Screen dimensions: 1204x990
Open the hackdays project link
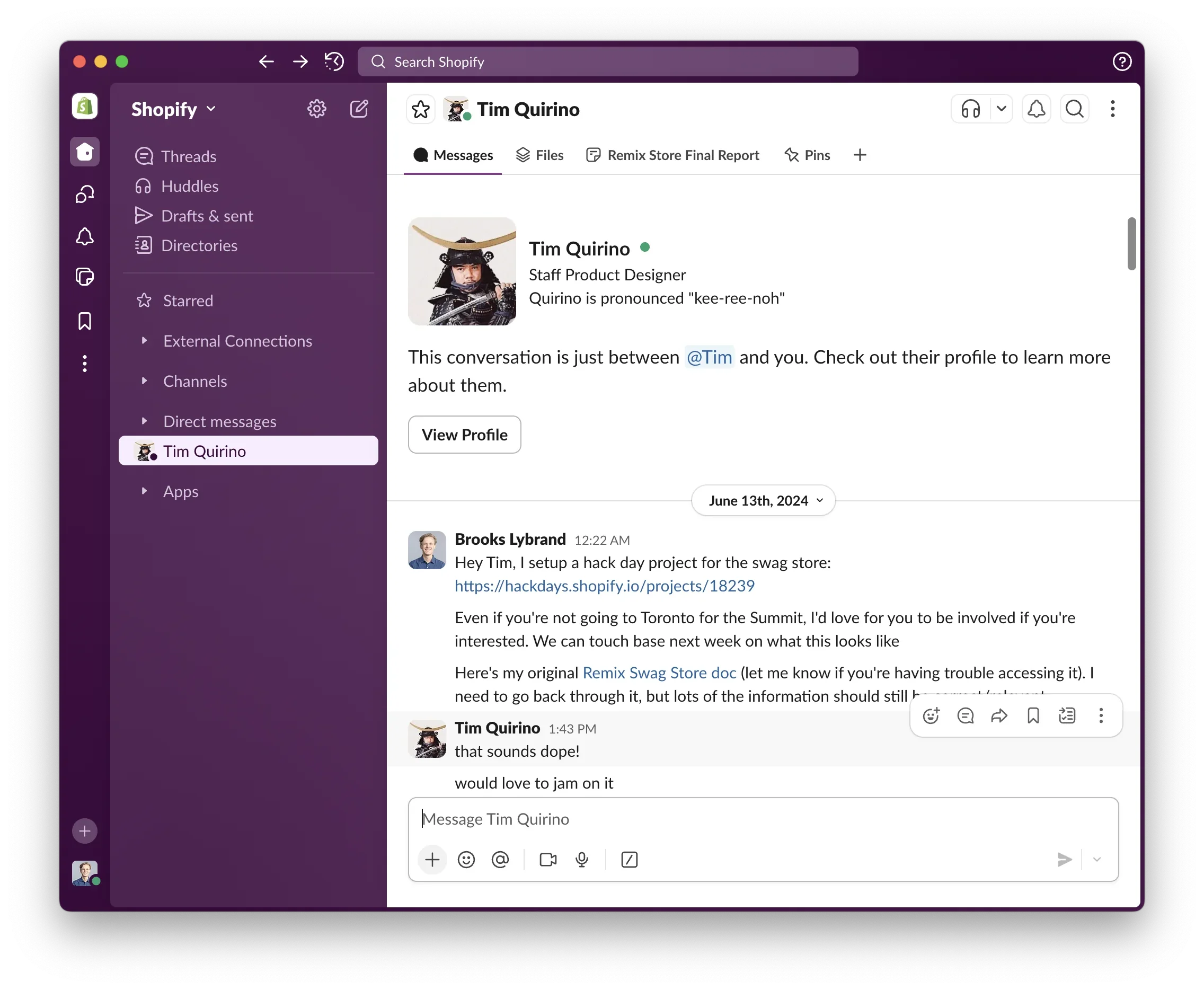click(604, 586)
